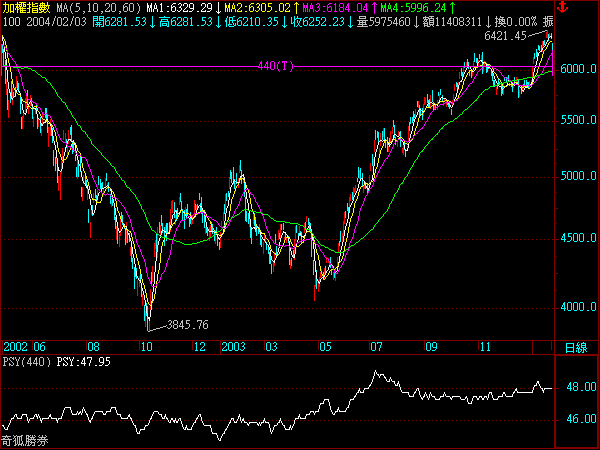
Task: Click the low price 低6210.35
Action: coord(251,22)
